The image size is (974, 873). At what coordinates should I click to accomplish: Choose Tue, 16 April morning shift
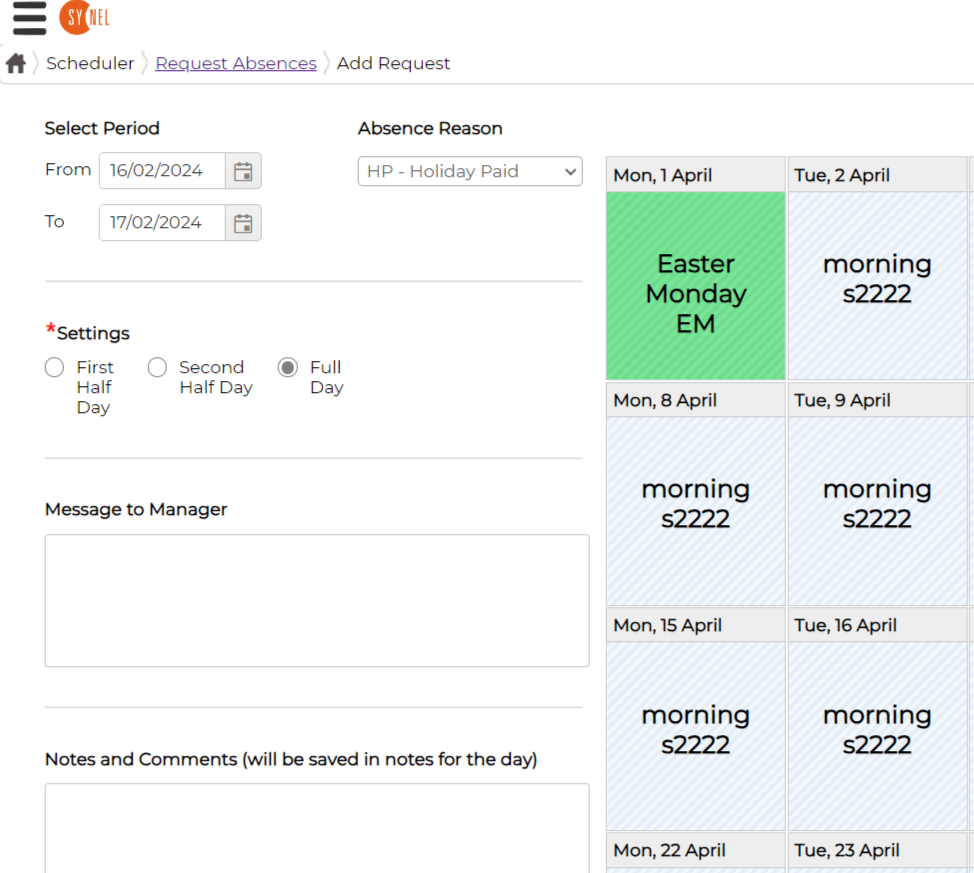[x=877, y=736]
